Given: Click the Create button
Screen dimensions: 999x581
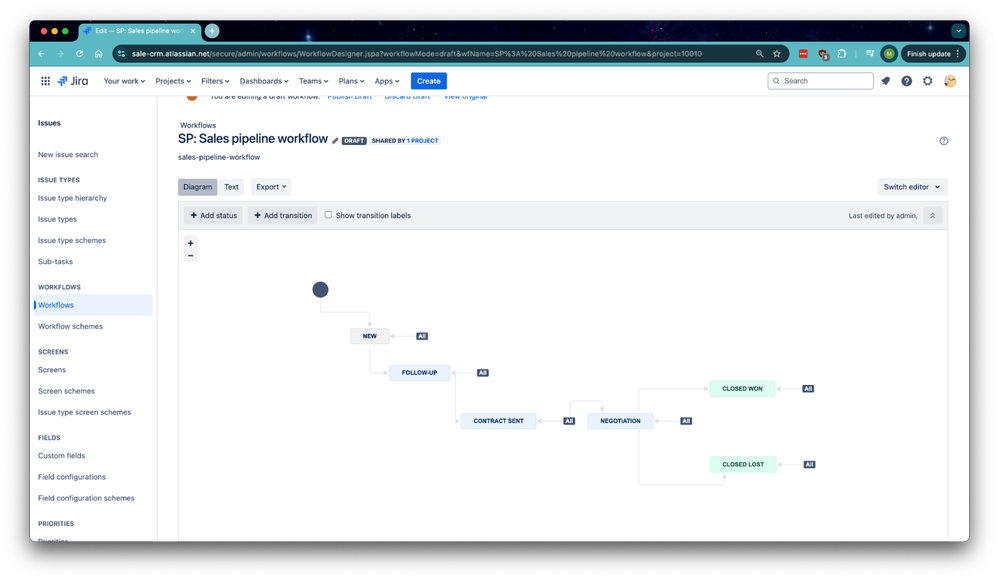Looking at the screenshot, I should click(429, 81).
